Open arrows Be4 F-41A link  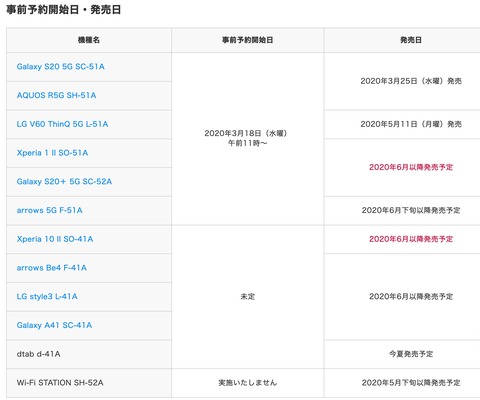pyautogui.click(x=52, y=268)
